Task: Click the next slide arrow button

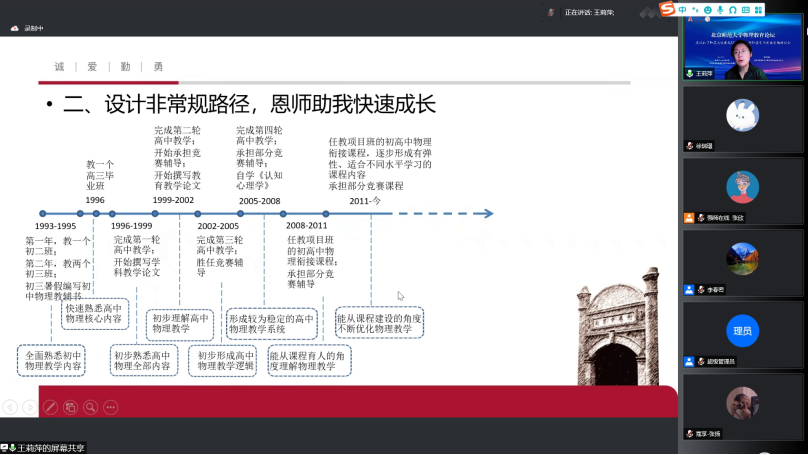Action: 30,407
